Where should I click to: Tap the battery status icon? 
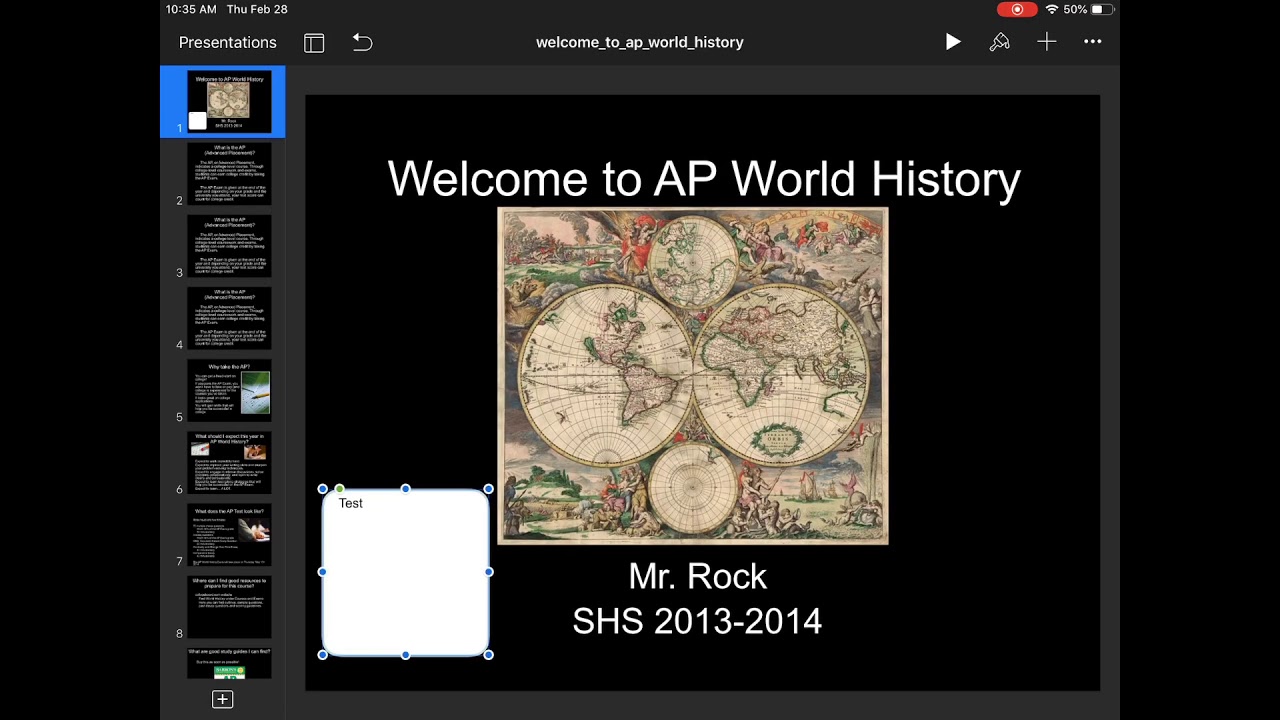point(1102,9)
